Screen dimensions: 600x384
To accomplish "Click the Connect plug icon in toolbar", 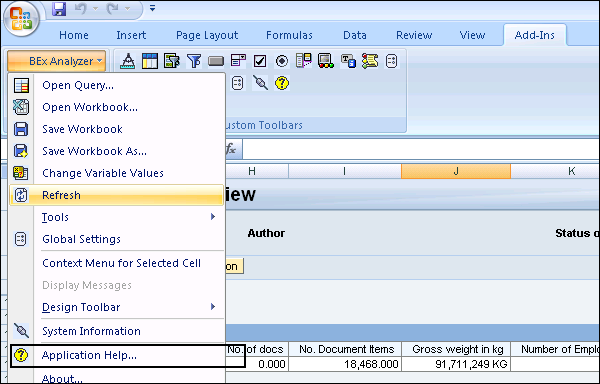I will pyautogui.click(x=260, y=83).
